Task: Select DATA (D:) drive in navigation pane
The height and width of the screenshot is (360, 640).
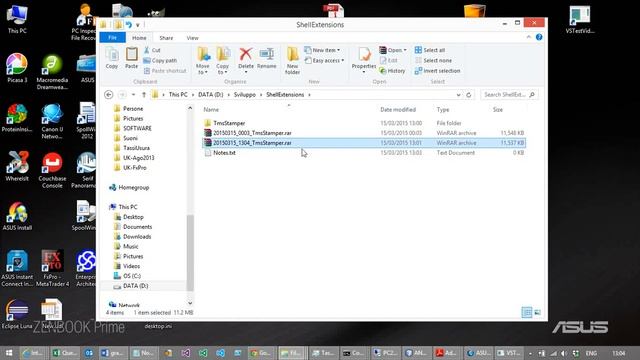Action: 136,286
